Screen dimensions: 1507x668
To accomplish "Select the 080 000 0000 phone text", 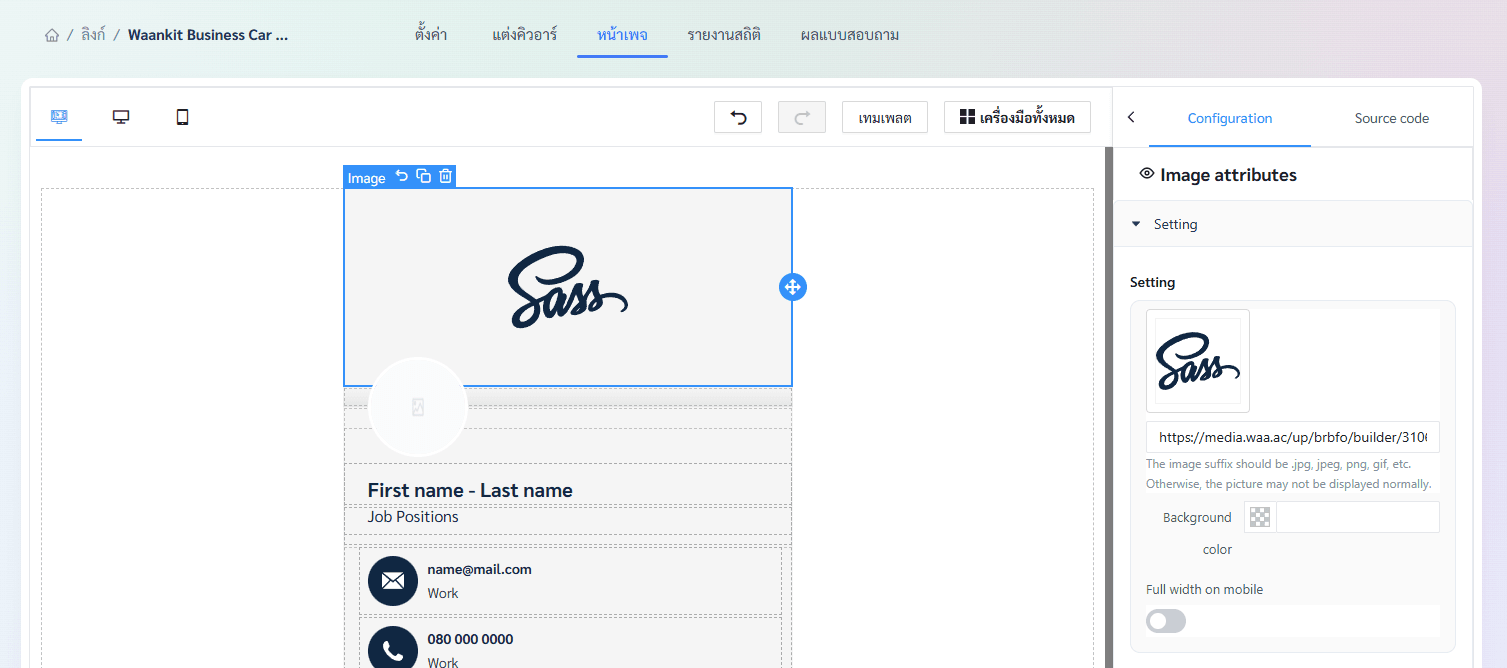I will click(x=470, y=639).
